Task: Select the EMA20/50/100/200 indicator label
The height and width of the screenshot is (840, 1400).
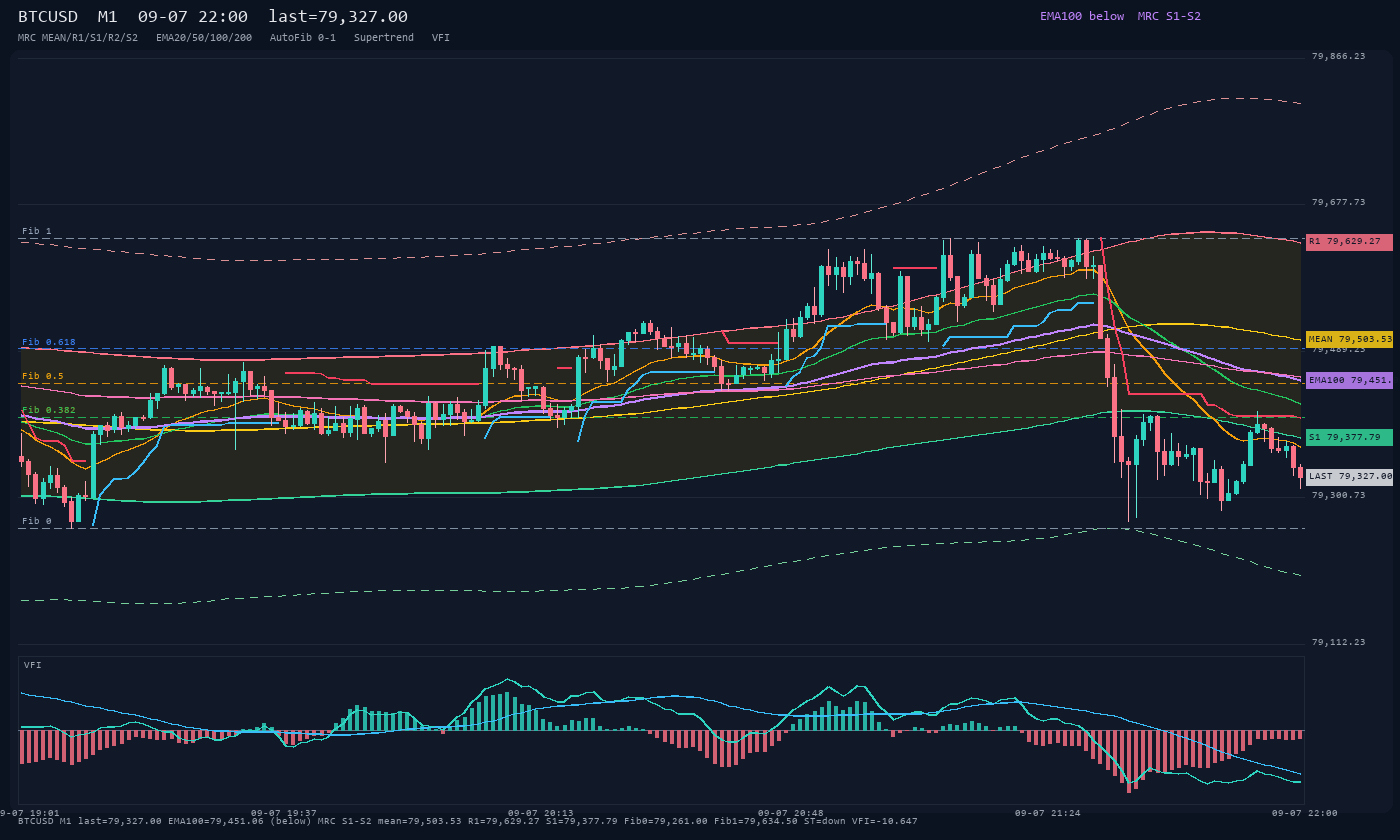Action: tap(204, 37)
